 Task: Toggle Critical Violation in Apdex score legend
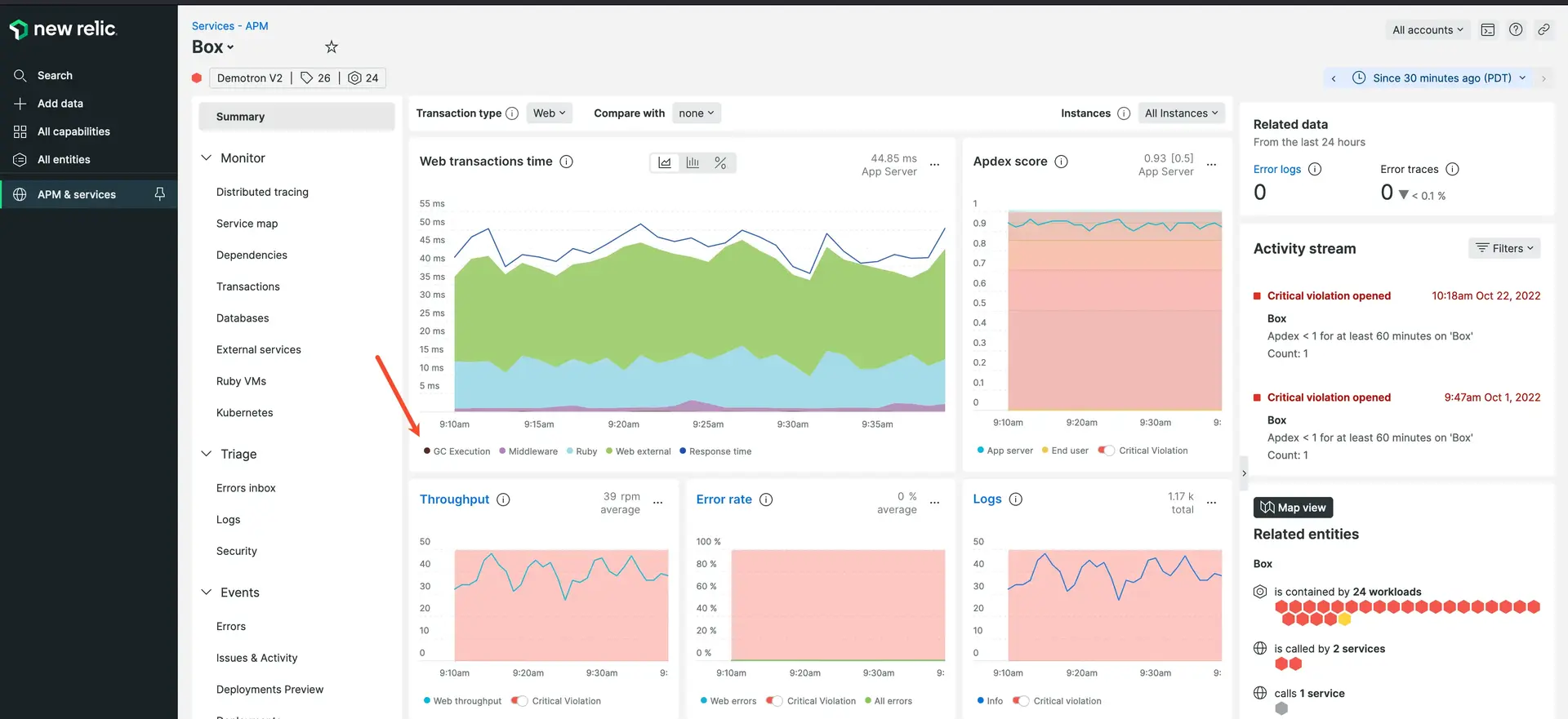(x=1107, y=450)
